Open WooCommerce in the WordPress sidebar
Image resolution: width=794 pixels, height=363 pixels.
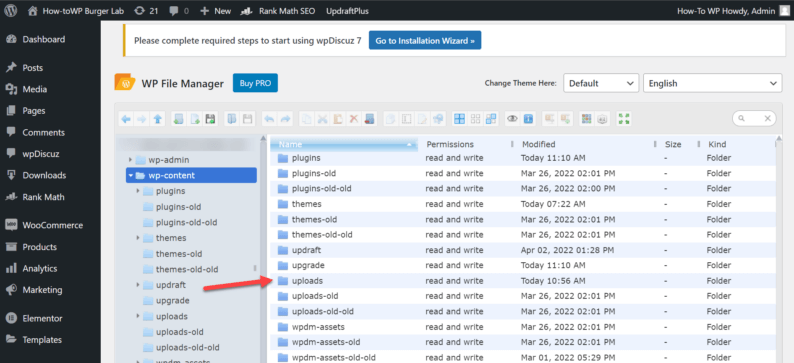(53, 225)
